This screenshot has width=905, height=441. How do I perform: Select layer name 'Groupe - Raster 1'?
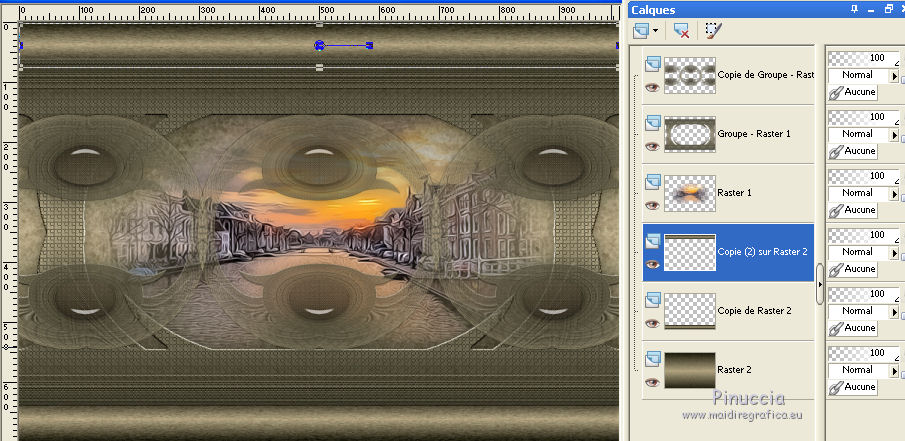[x=754, y=133]
